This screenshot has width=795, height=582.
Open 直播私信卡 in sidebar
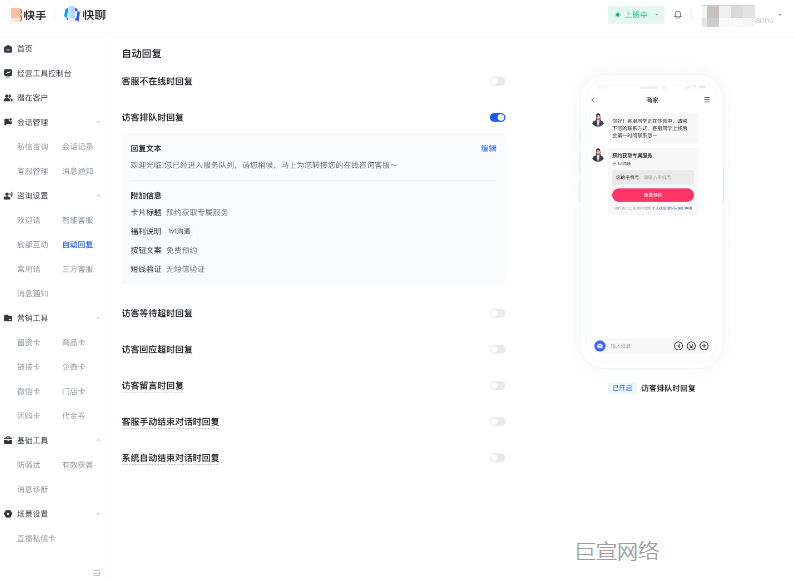(x=37, y=538)
